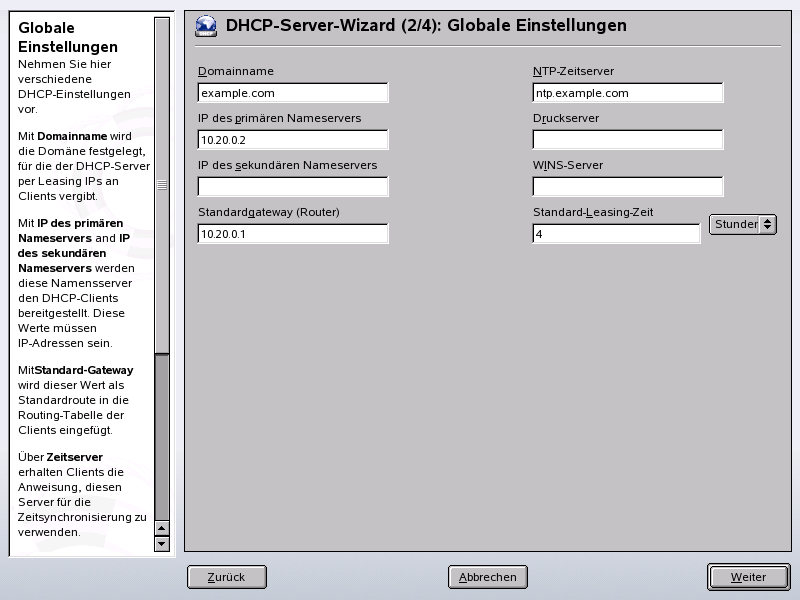Edit the NTP-Zeitserver entry ntp.example.com
800x600 pixels.
pyautogui.click(x=628, y=92)
